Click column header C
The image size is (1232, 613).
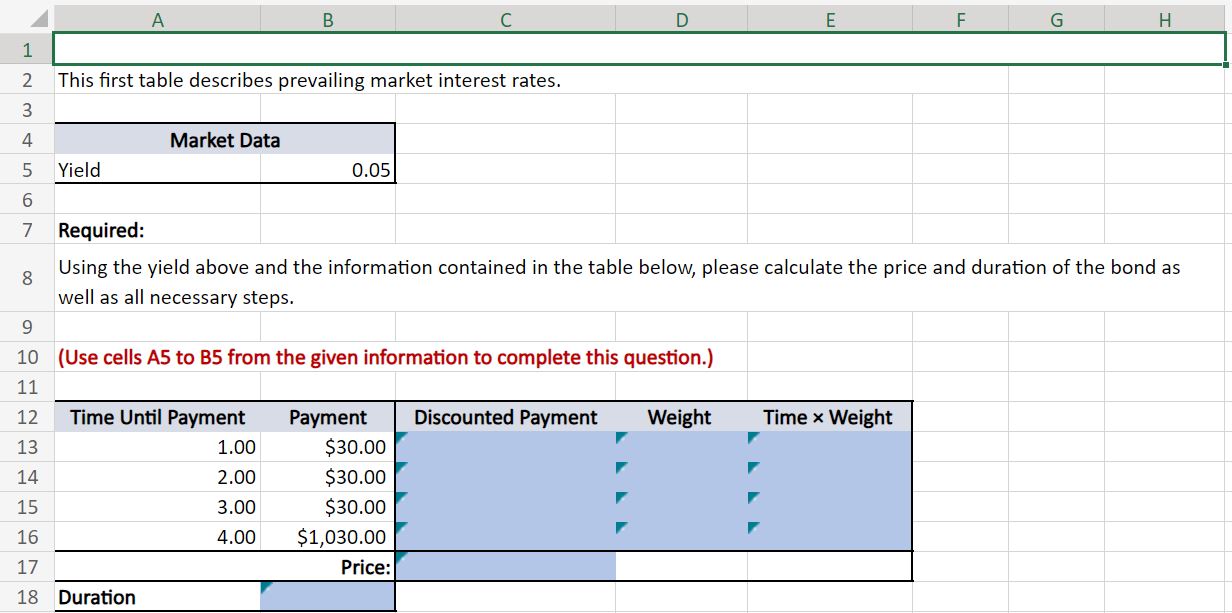(505, 18)
